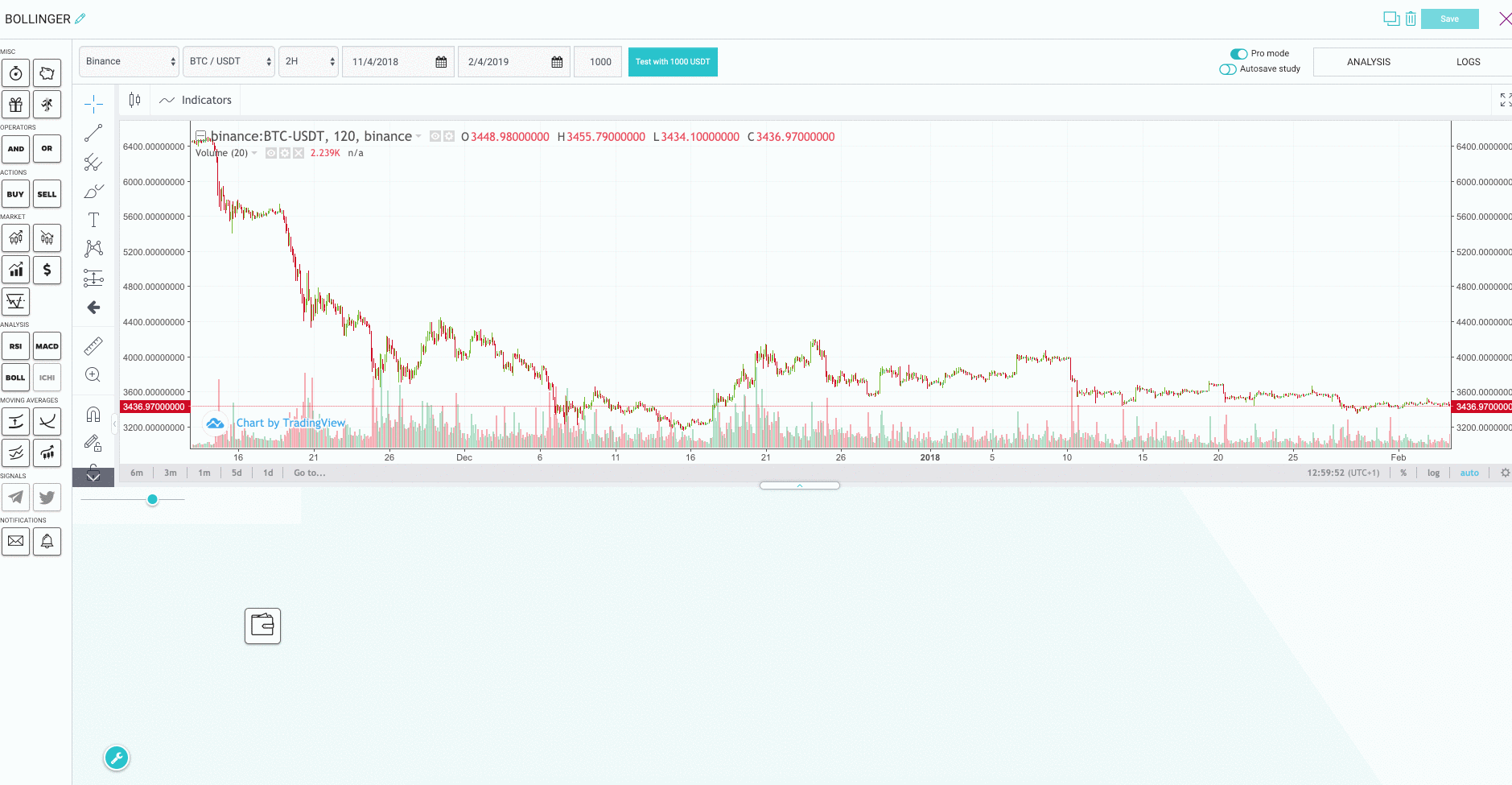Screen dimensions: 1512x785
Task: Add the RSI analysis block
Action: 15,346
